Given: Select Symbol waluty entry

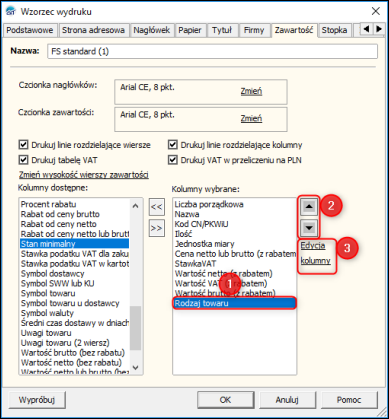Looking at the screenshot, I should click(x=74, y=313).
